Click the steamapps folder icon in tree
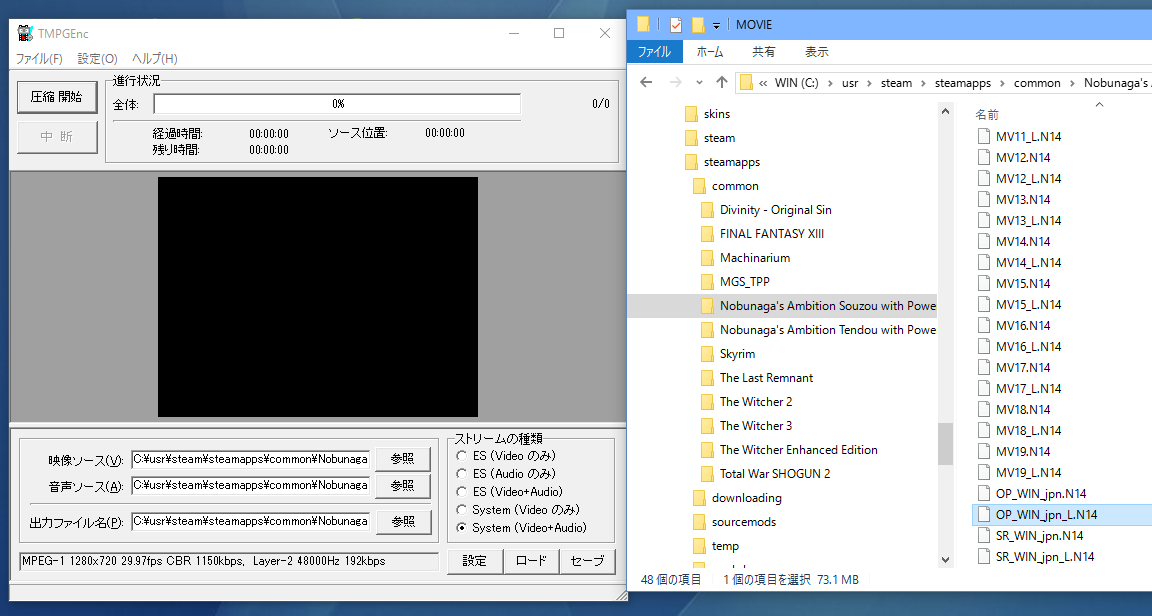The width and height of the screenshot is (1152, 616). 691,162
